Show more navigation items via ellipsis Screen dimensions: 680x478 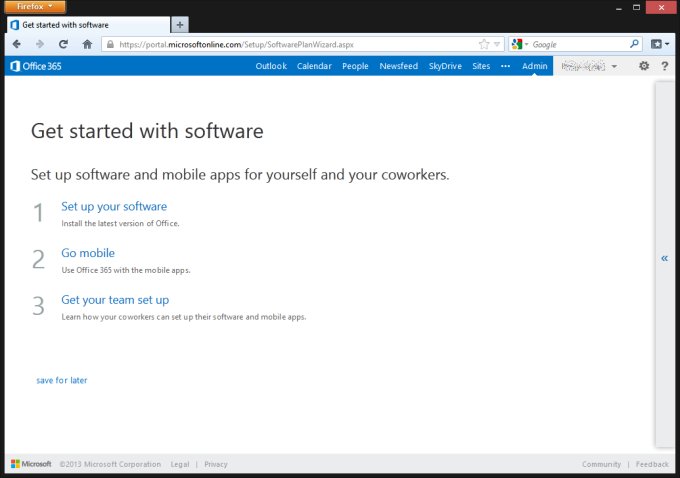505,66
